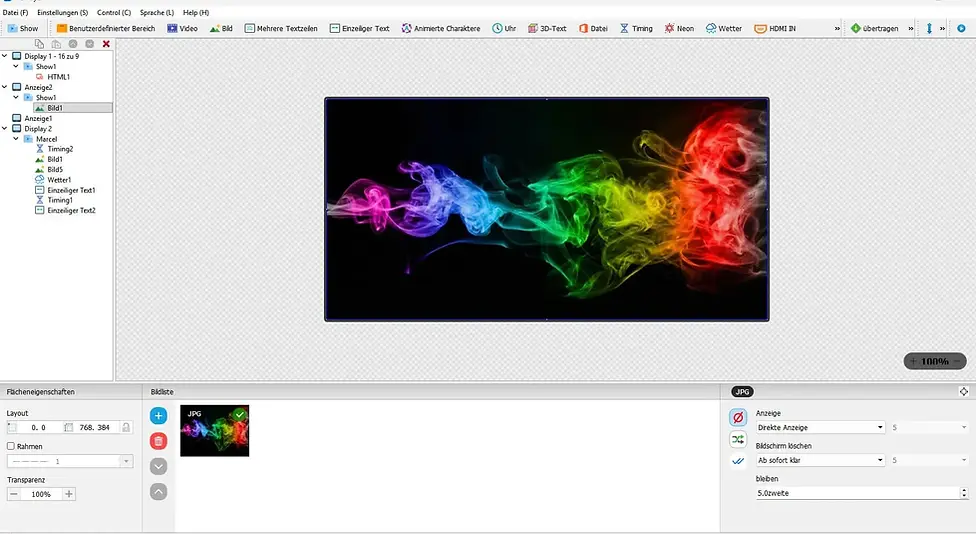Insert a Neon element

pyautogui.click(x=679, y=29)
